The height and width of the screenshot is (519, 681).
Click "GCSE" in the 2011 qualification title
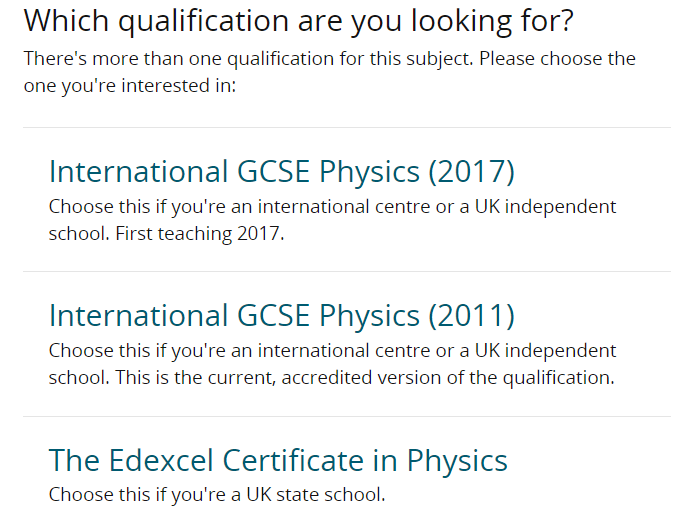tap(273, 316)
